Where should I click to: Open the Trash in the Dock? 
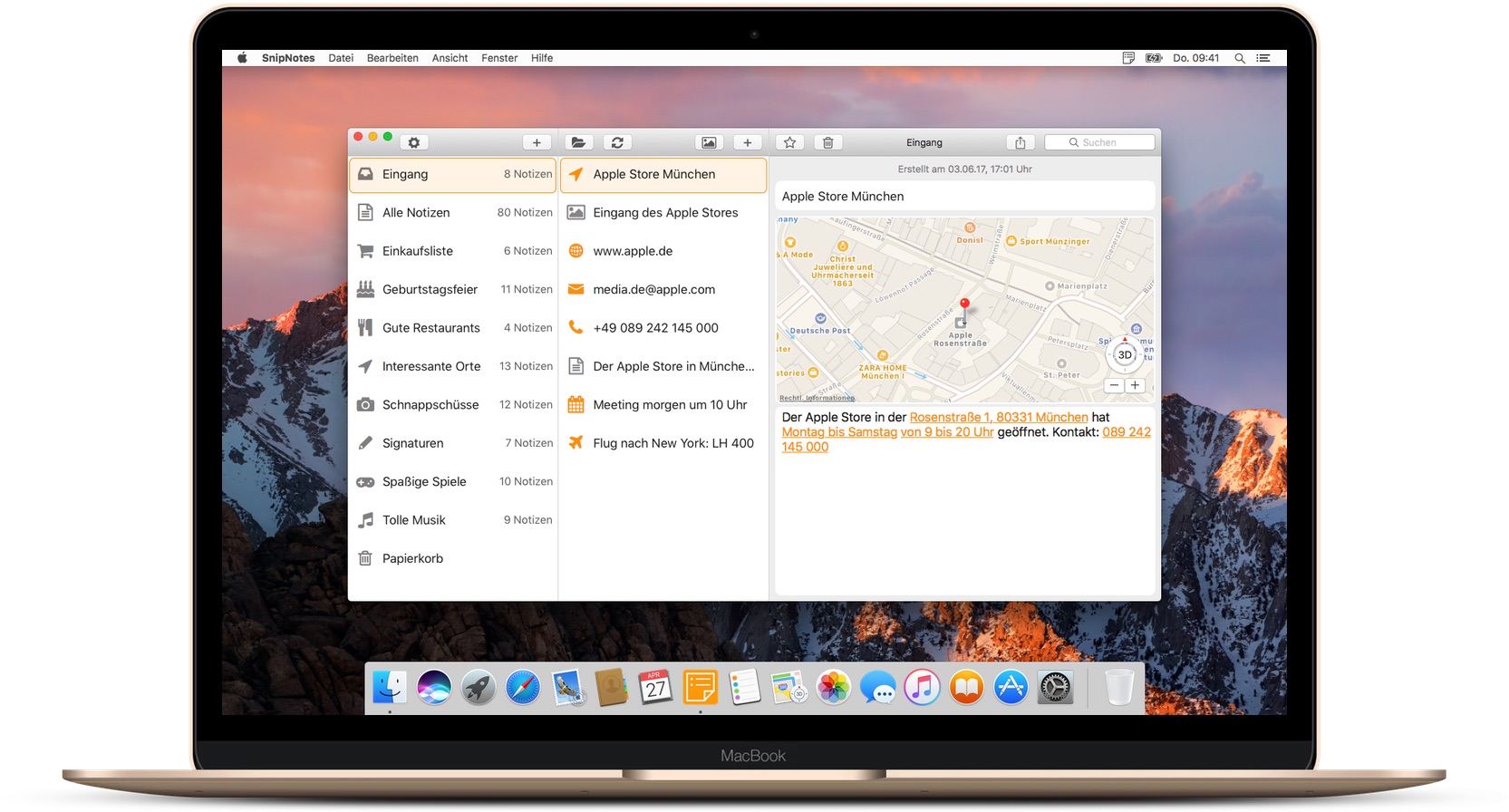1119,688
